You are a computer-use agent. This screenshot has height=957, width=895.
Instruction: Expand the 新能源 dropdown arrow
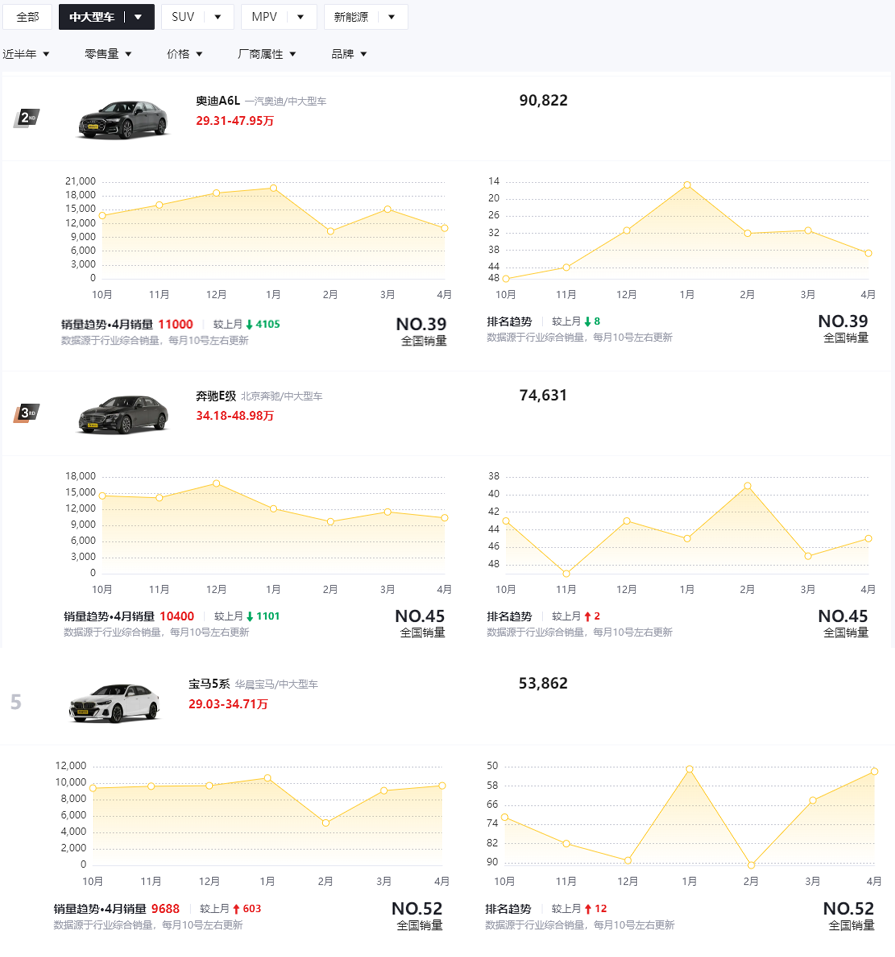tap(391, 17)
